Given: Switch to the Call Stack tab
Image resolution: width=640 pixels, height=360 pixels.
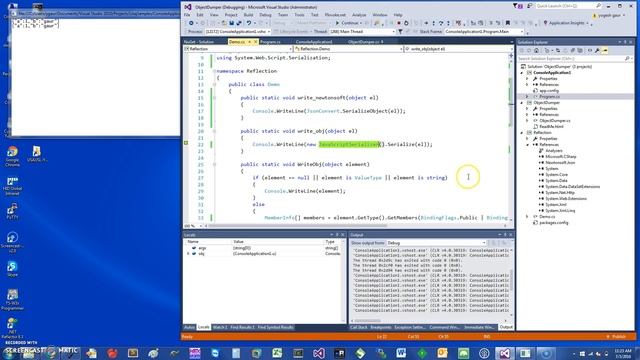Looking at the screenshot, I should click(358, 327).
